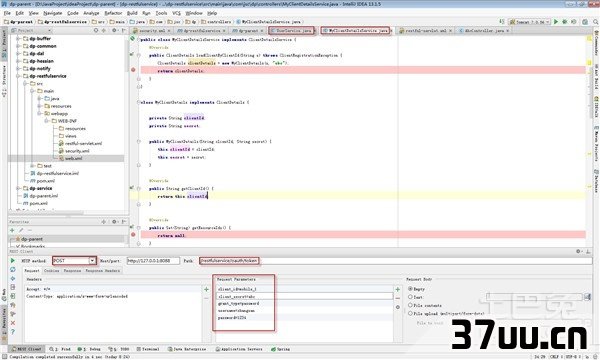Click the dp-parent breadcrumb in navigation bar
The image size is (600, 360).
pyautogui.click(x=19, y=22)
